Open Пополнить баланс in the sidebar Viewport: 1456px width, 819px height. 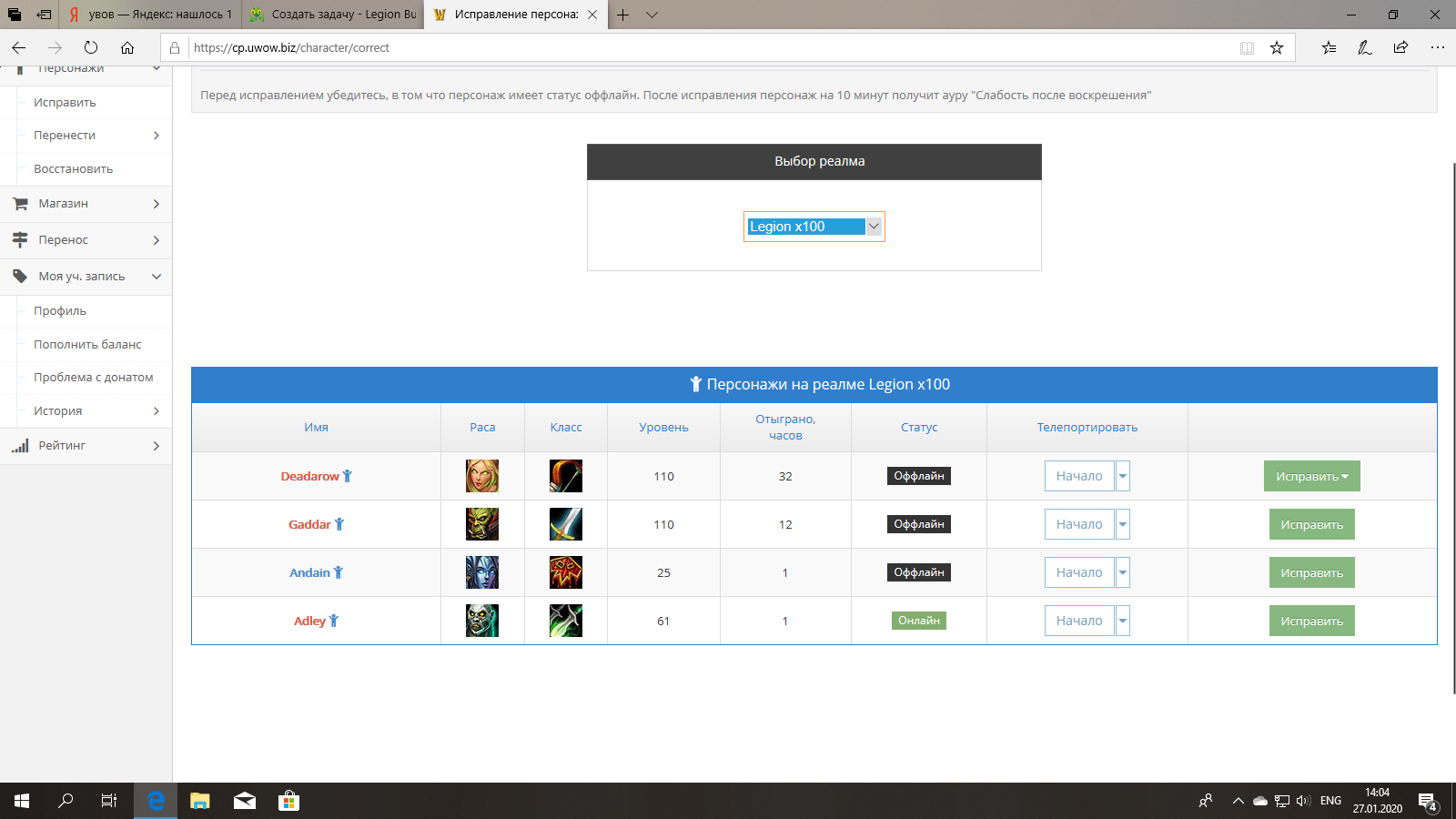point(87,345)
